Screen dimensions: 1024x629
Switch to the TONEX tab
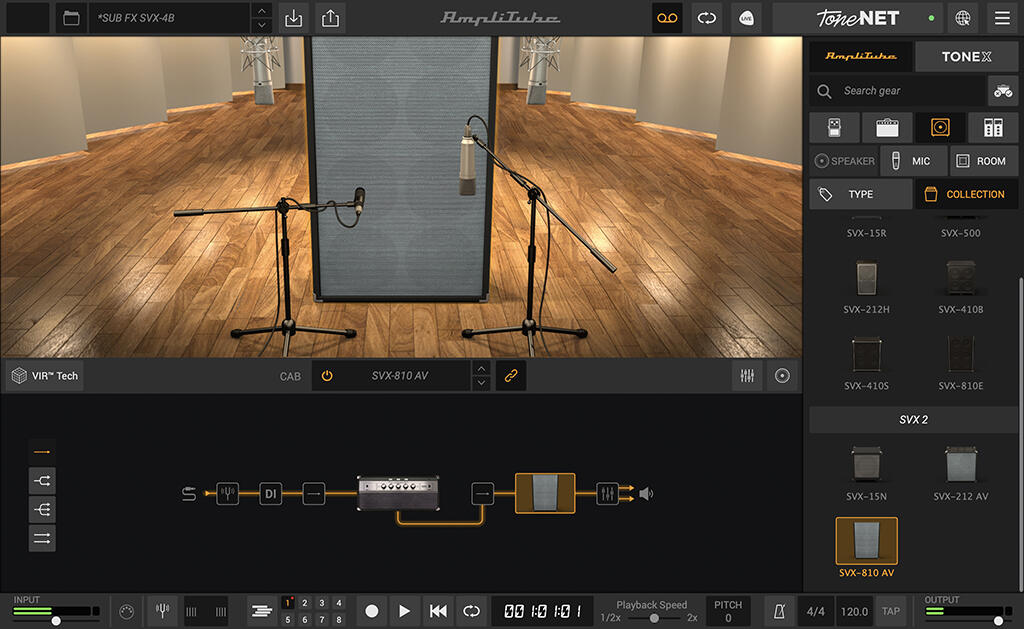click(x=966, y=56)
